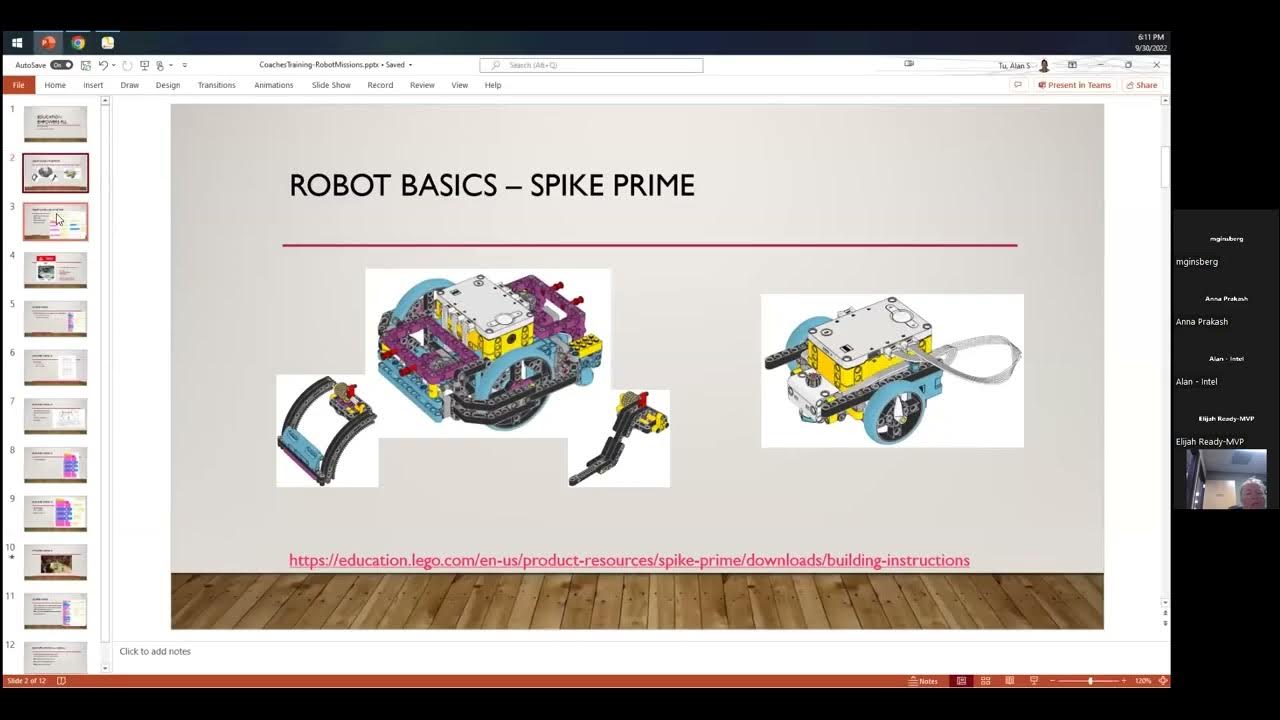Click the touch/mouse mode icon
The height and width of the screenshot is (720, 1280).
point(160,65)
